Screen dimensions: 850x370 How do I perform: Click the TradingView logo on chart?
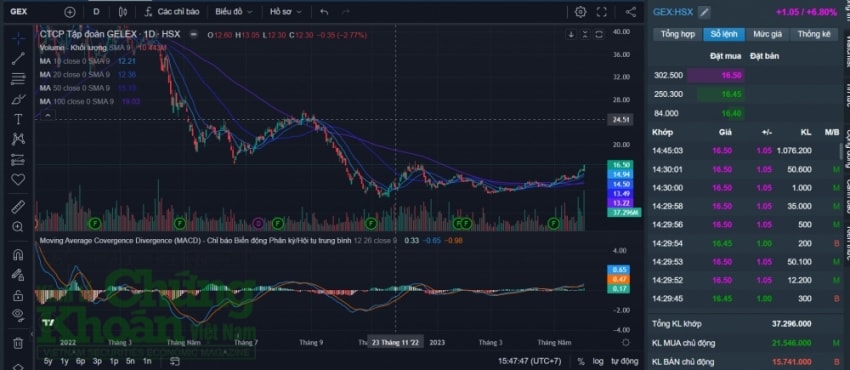click(48, 322)
